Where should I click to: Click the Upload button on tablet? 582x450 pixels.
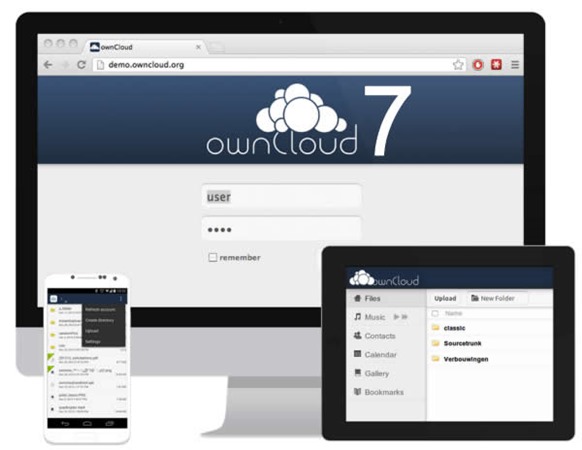pyautogui.click(x=445, y=298)
